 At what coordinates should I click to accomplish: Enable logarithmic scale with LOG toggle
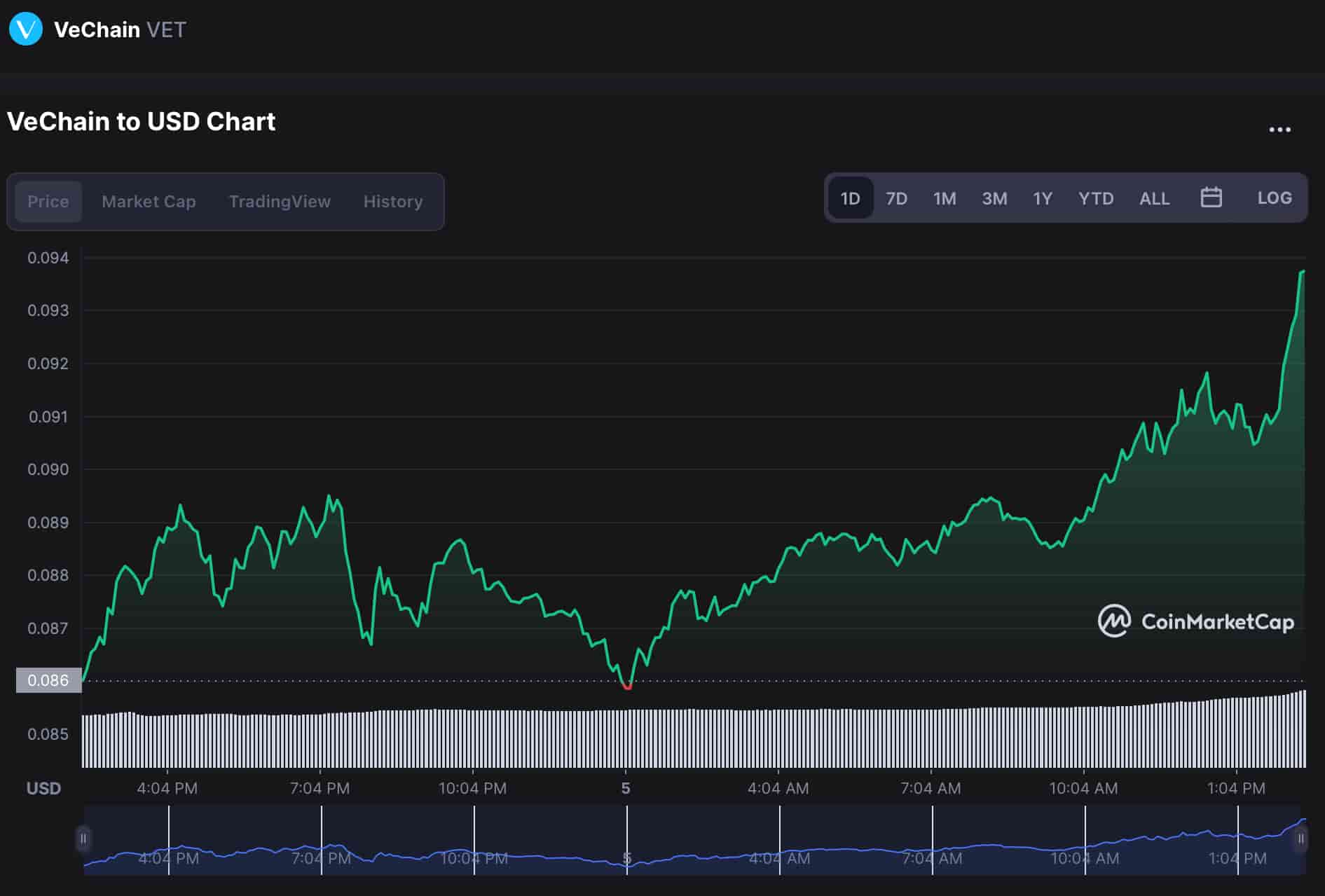1275,198
